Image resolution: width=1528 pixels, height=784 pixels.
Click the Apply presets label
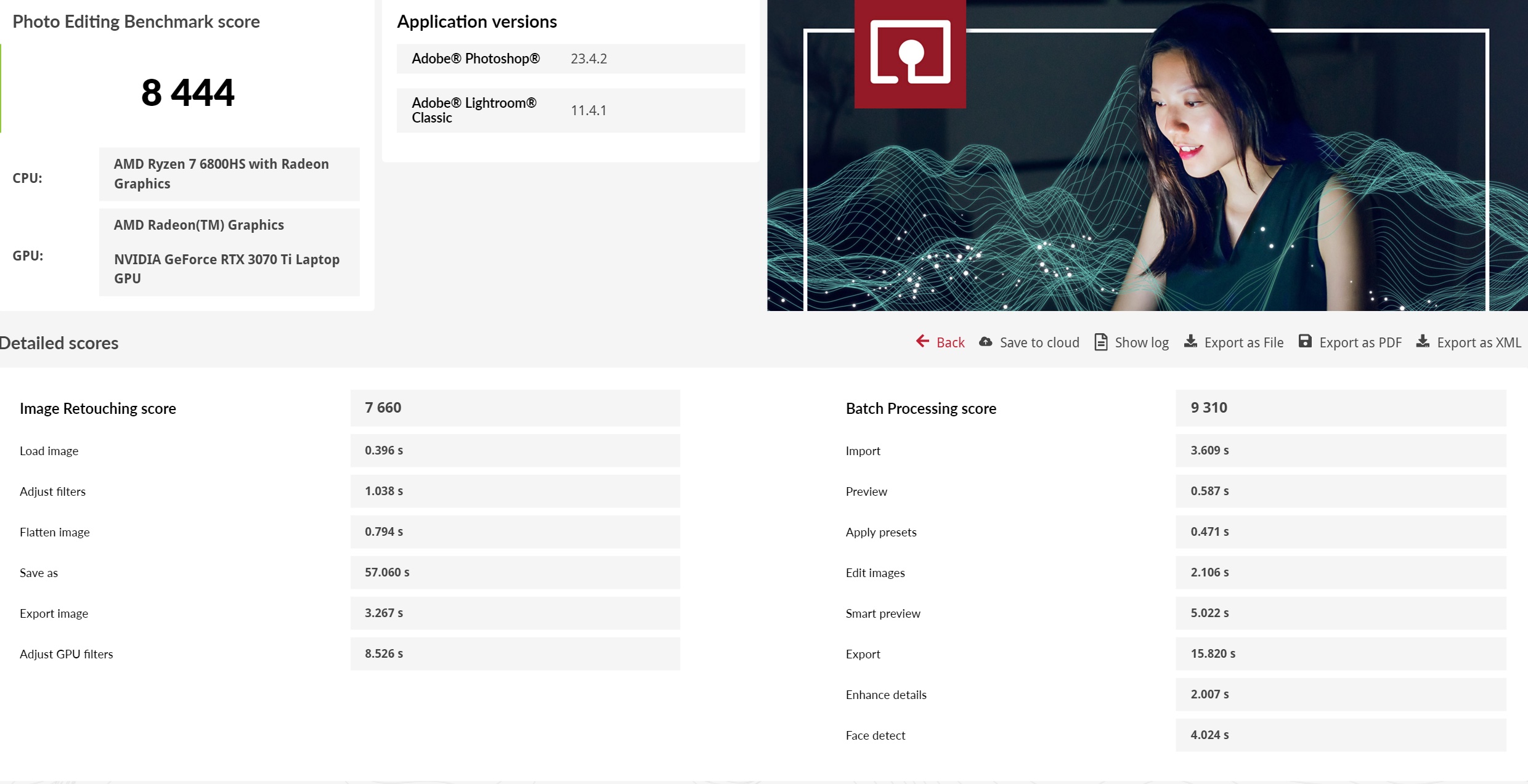(x=882, y=532)
